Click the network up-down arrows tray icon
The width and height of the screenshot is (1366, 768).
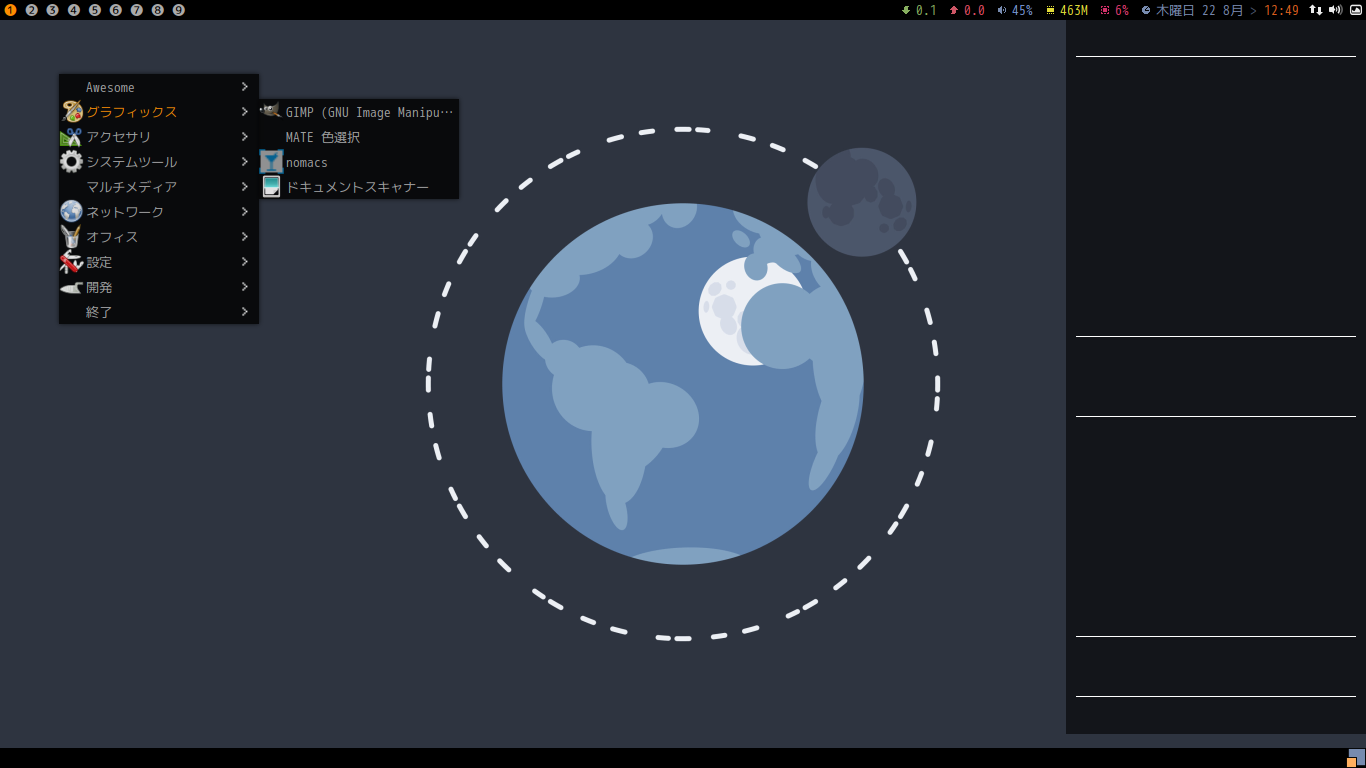(1316, 10)
